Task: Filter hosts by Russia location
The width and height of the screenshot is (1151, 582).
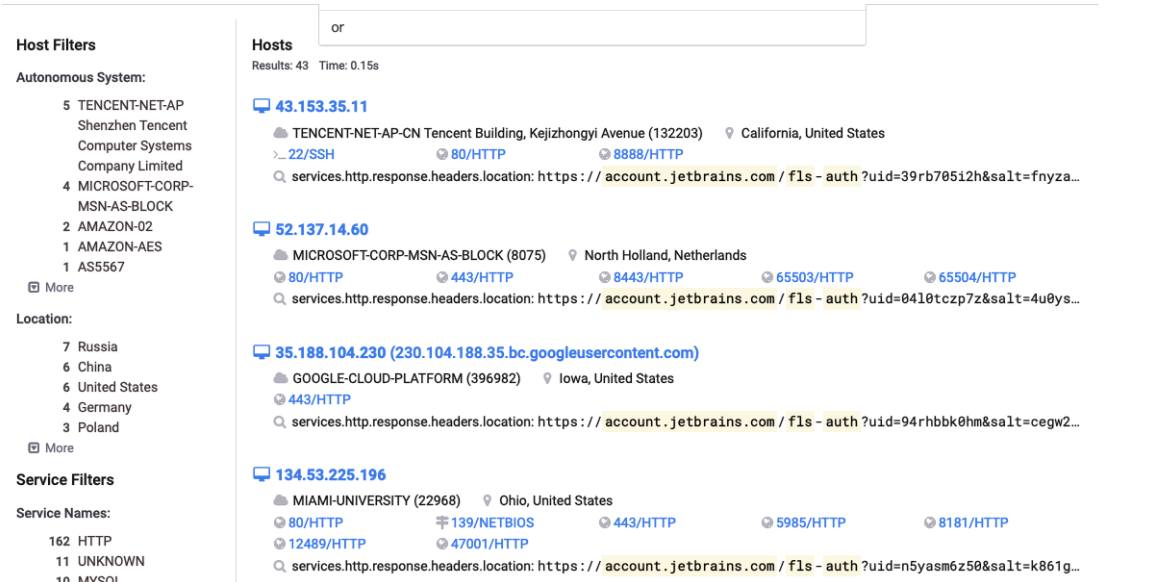Action: click(x=97, y=347)
